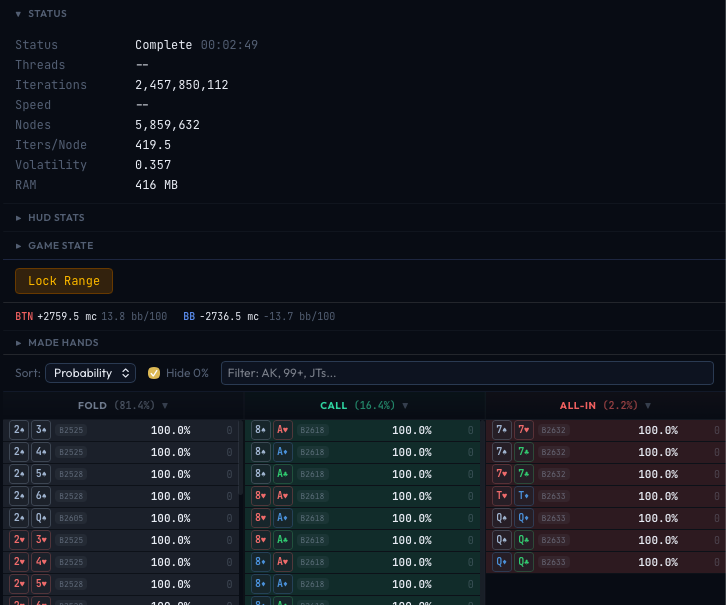
Task: Select the 7♠ 7♥ hand in All-in column
Action: (x=513, y=430)
